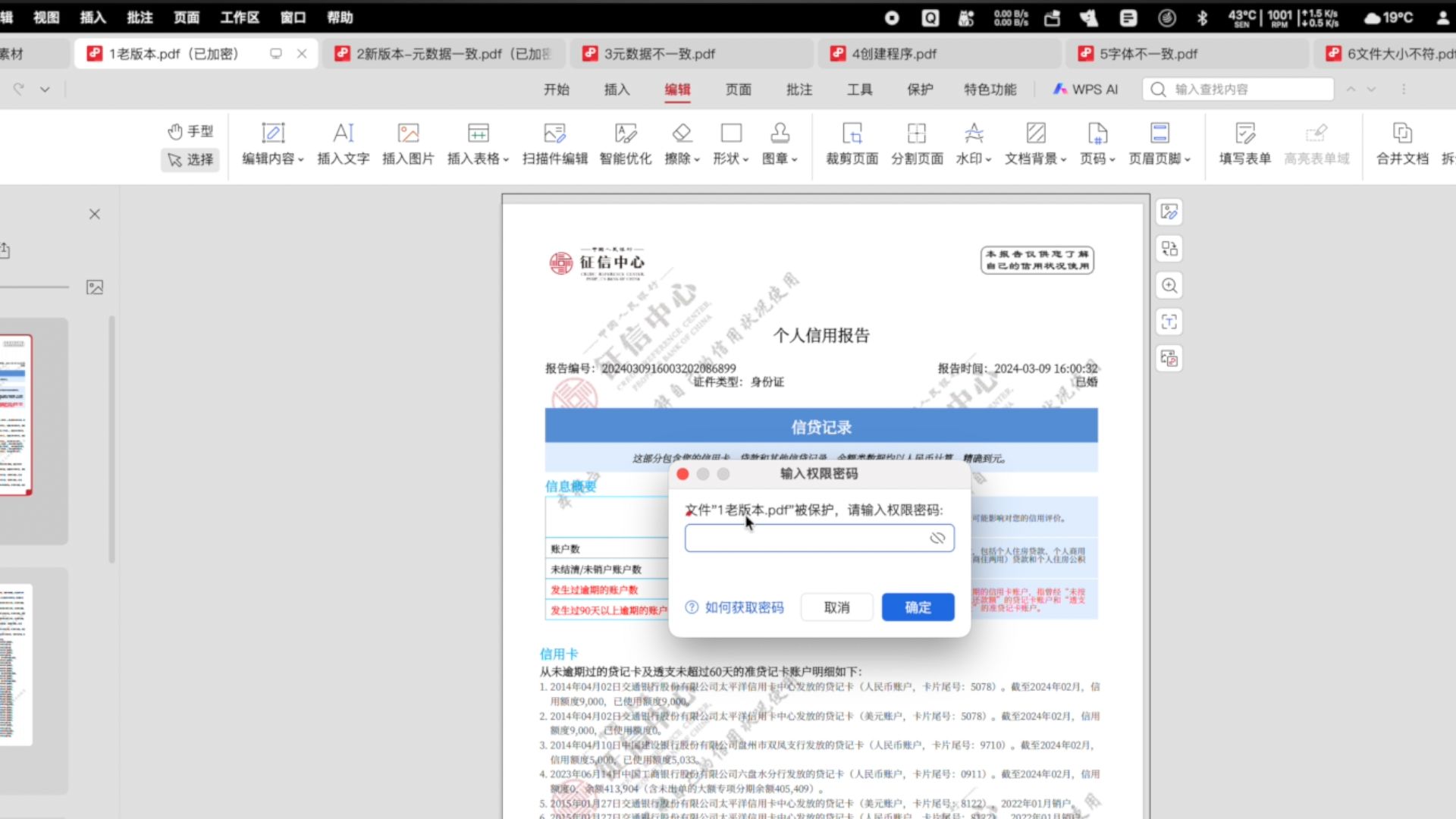The width and height of the screenshot is (1456, 819).
Task: Switch to the 批注 ribbon tab
Action: tap(799, 89)
